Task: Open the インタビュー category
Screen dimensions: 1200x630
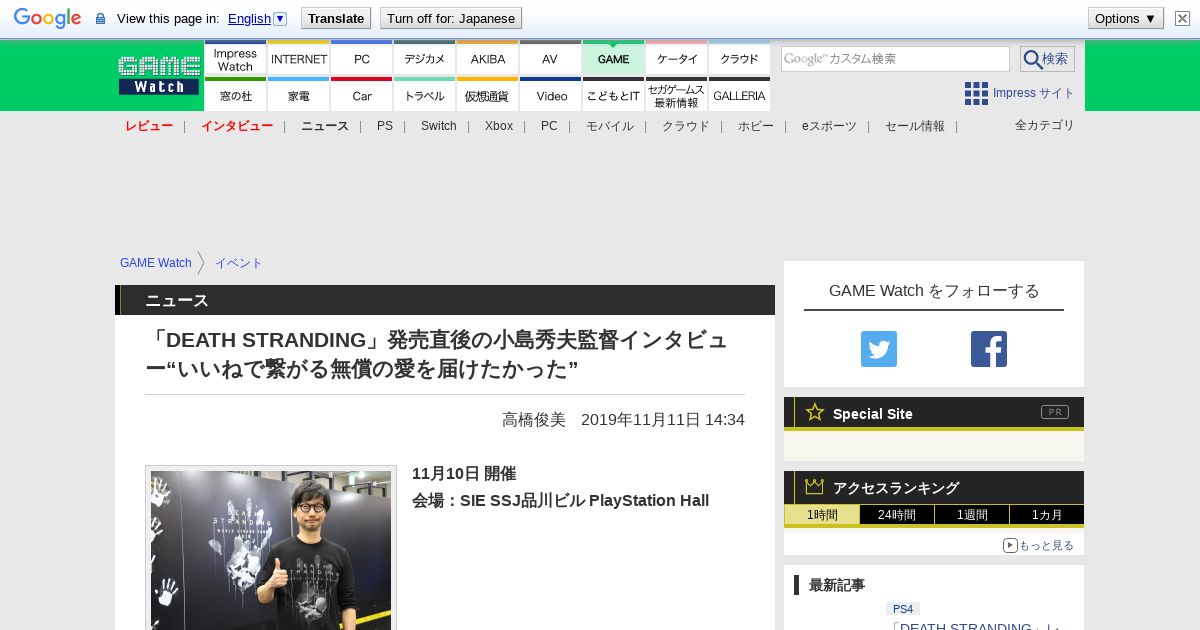Action: [x=237, y=126]
